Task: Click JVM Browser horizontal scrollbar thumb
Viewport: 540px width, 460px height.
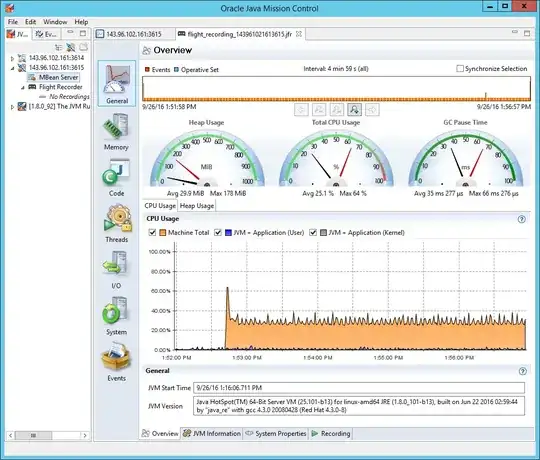Action: click(x=33, y=436)
